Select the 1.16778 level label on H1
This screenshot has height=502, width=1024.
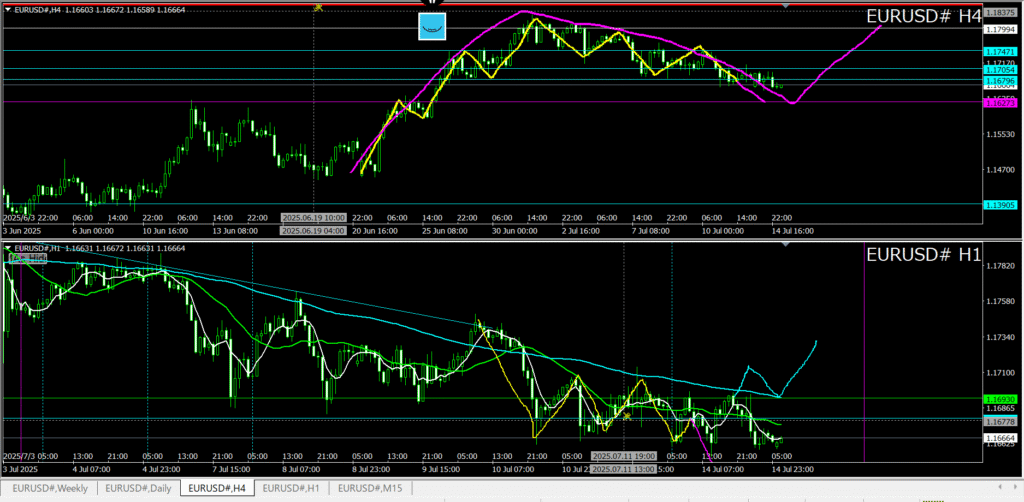pos(1000,422)
